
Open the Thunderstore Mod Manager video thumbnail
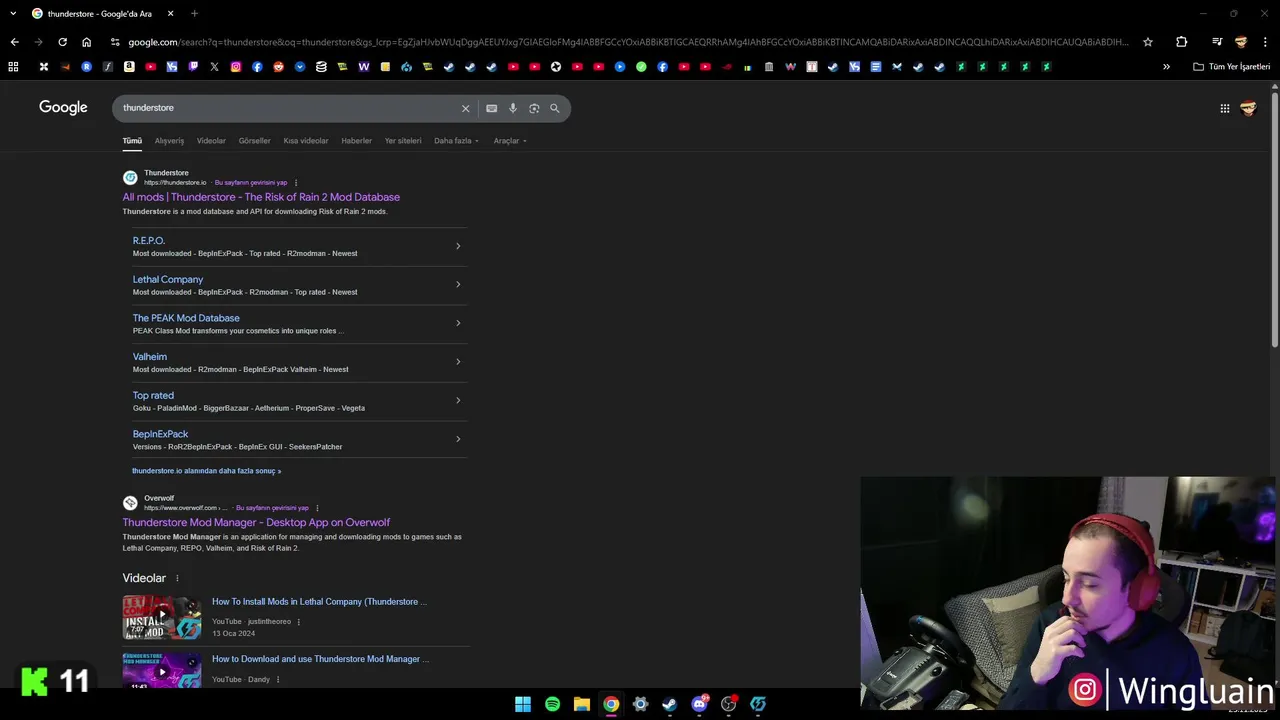161,670
